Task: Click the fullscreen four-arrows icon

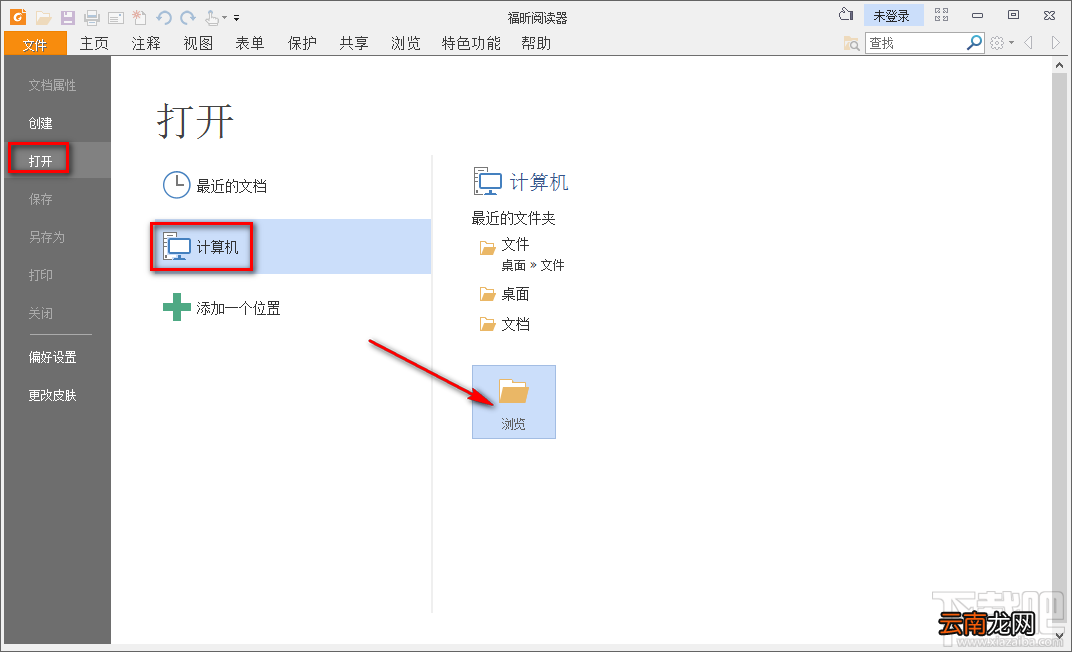Action: 941,15
